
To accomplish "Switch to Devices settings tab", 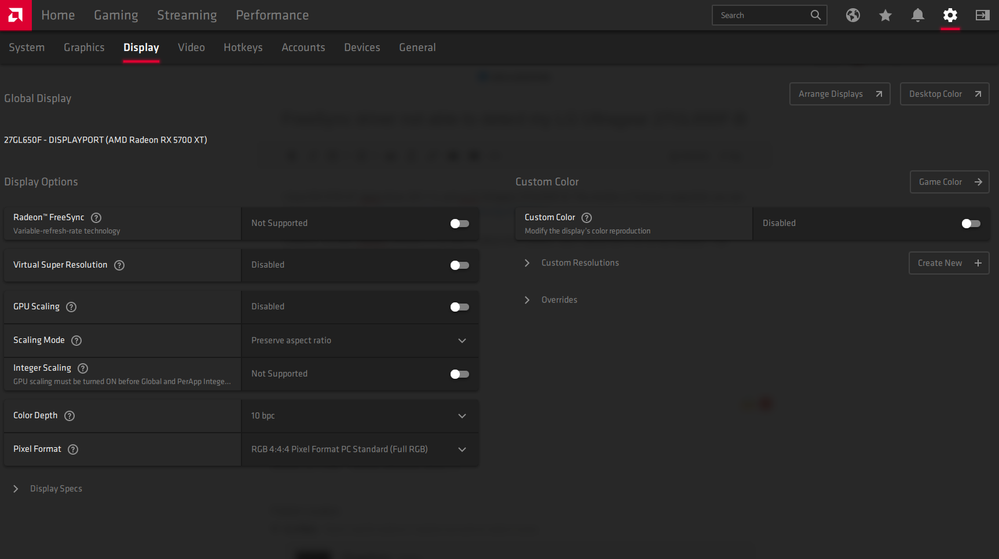I will (362, 47).
